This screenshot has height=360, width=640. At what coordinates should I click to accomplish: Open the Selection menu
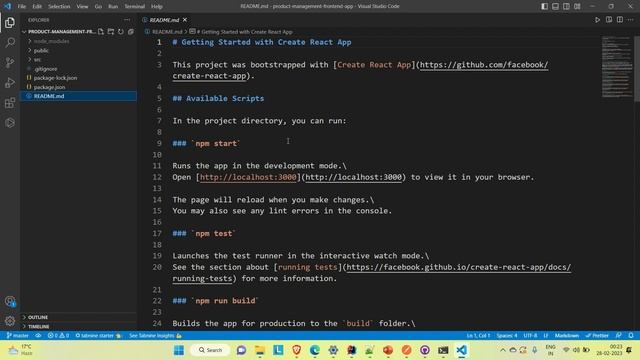pyautogui.click(x=59, y=7)
